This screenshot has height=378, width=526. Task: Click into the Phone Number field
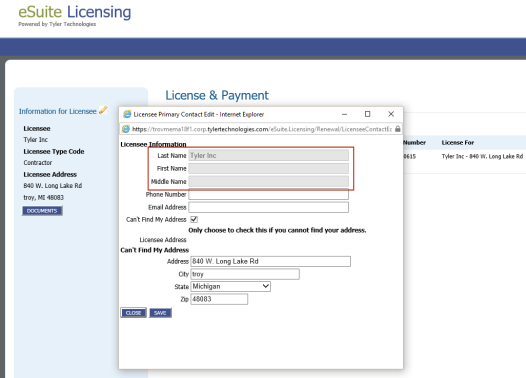269,194
